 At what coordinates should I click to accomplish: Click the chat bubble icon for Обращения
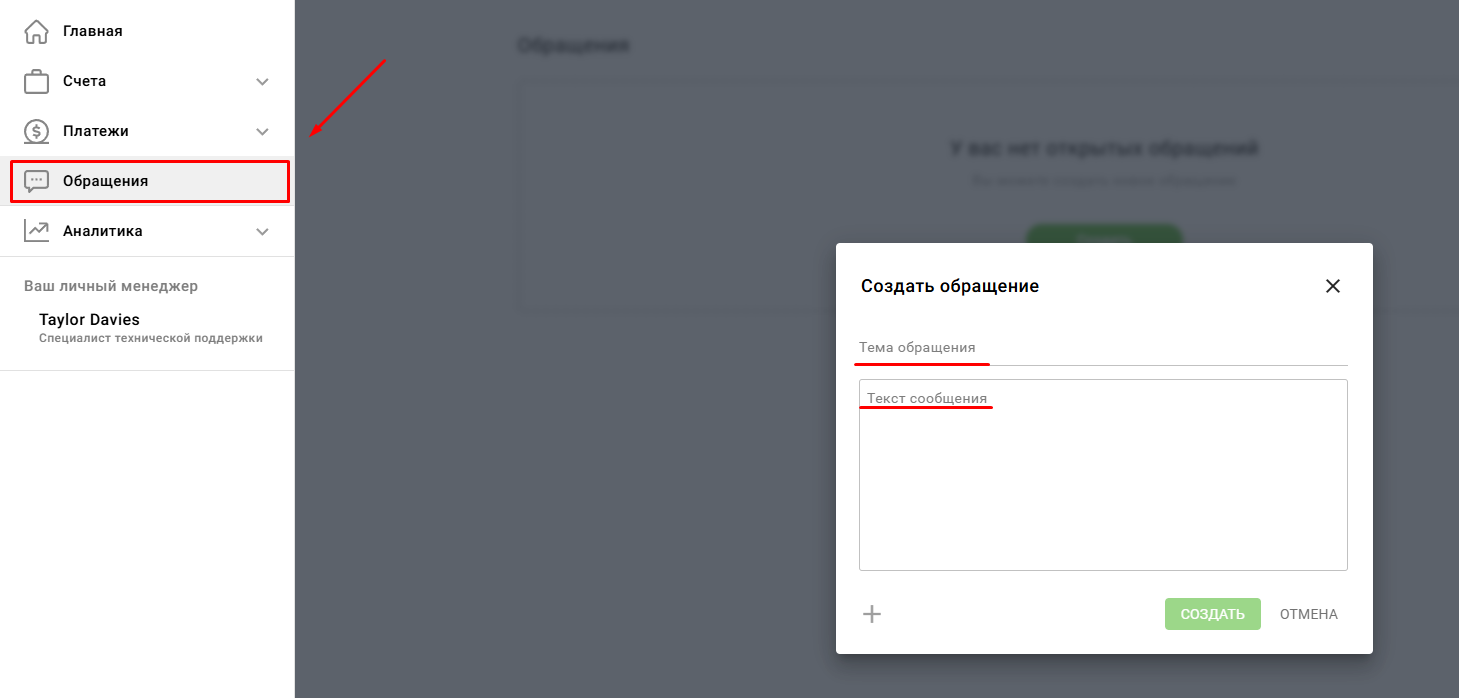(x=36, y=181)
